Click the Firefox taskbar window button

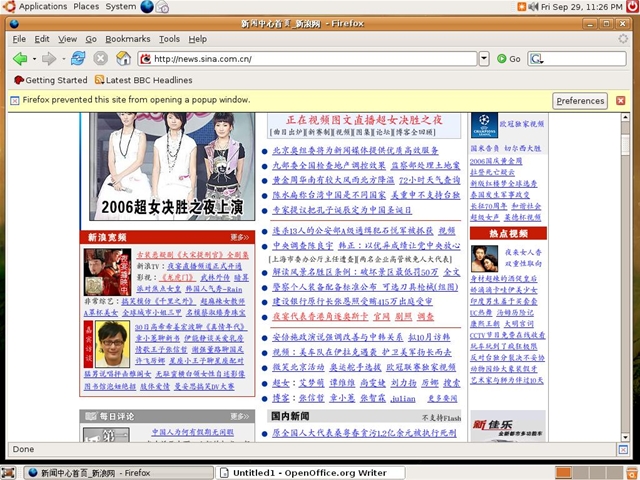[x=118, y=473]
